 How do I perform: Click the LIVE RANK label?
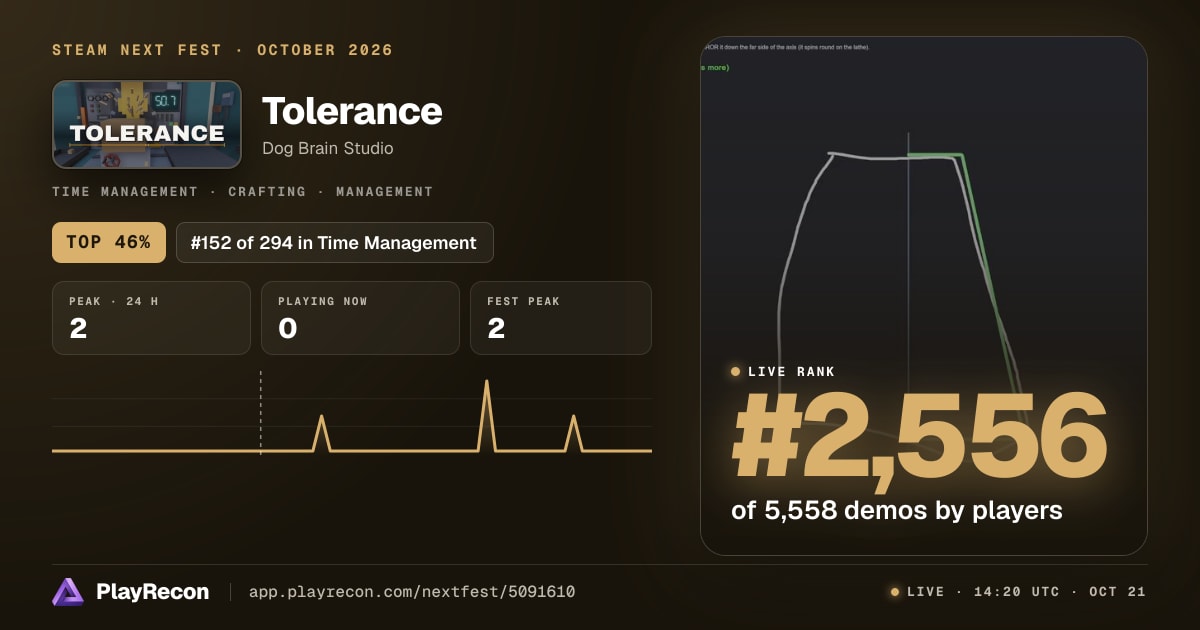pyautogui.click(x=791, y=372)
